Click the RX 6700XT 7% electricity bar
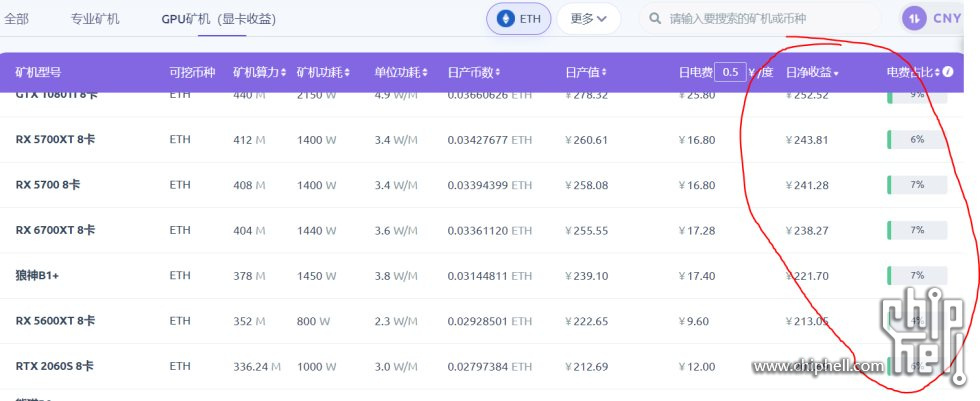The image size is (980, 401). point(917,230)
